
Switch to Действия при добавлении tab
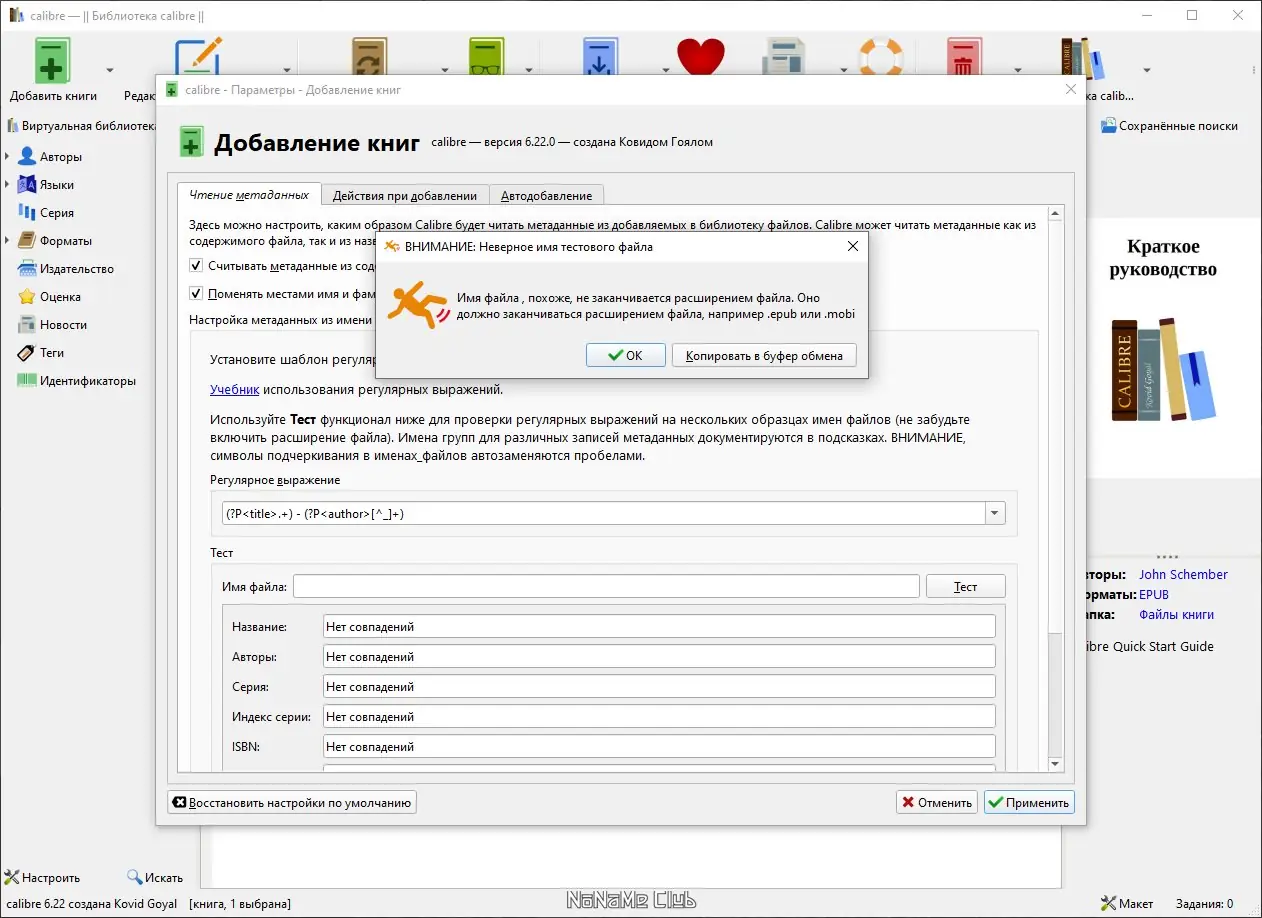coord(405,195)
